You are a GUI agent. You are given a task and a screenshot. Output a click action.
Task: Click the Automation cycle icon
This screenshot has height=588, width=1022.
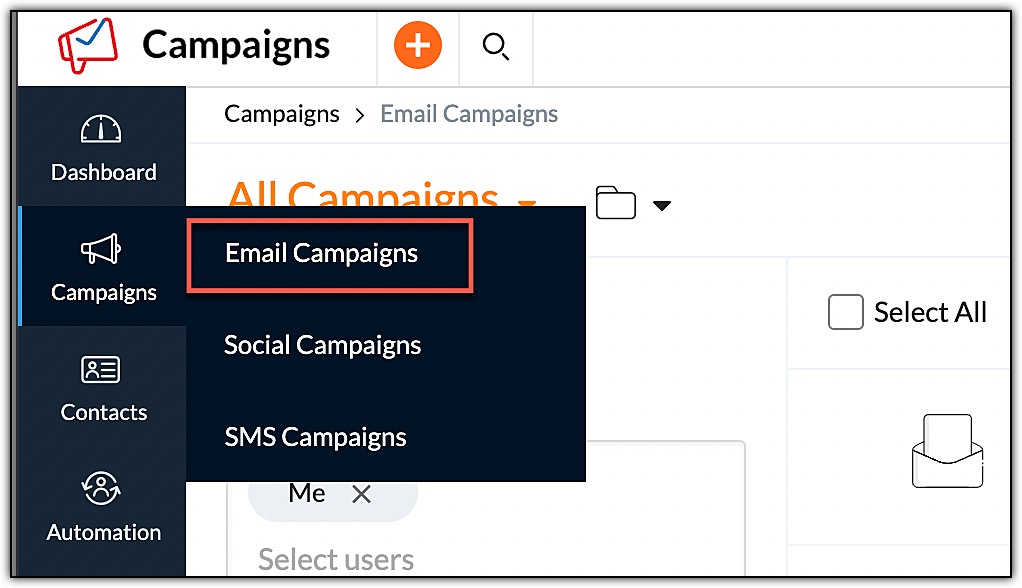[x=102, y=489]
